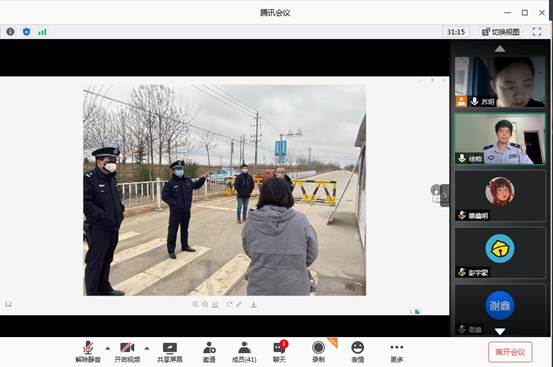Screen dimensions: 553x367
Task: Open the More options menu
Action: tap(397, 352)
